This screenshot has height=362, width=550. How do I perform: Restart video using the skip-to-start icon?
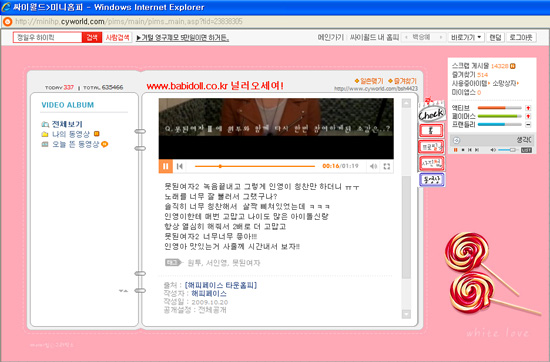click(x=180, y=166)
